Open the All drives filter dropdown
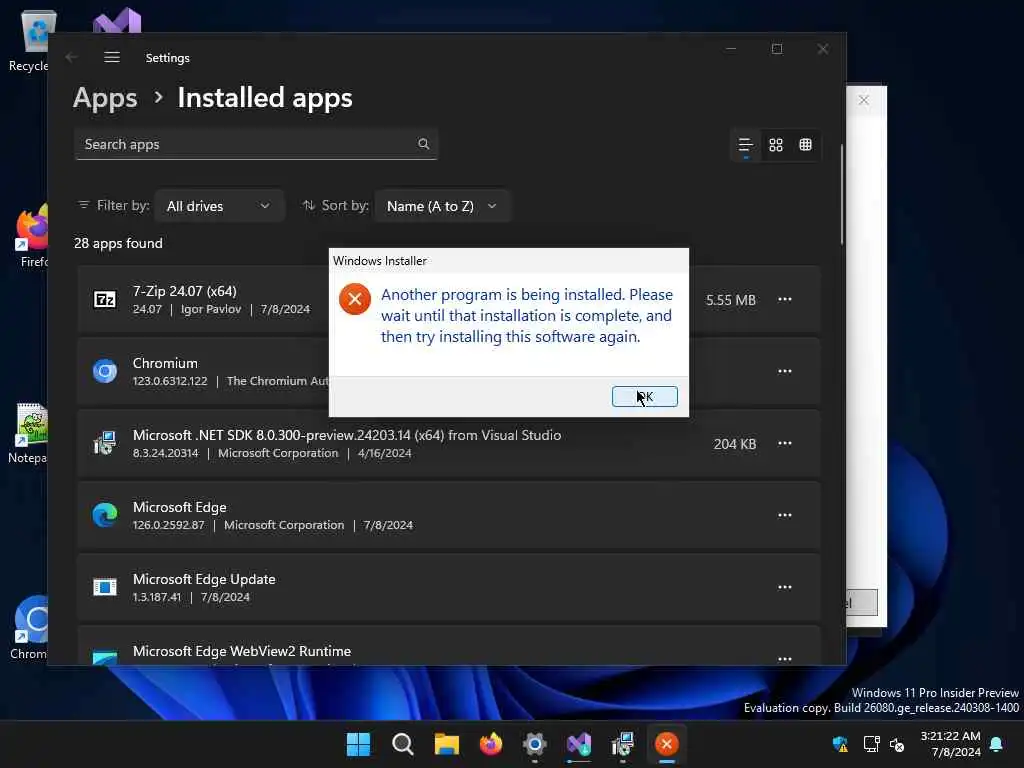The image size is (1024, 768). click(219, 206)
